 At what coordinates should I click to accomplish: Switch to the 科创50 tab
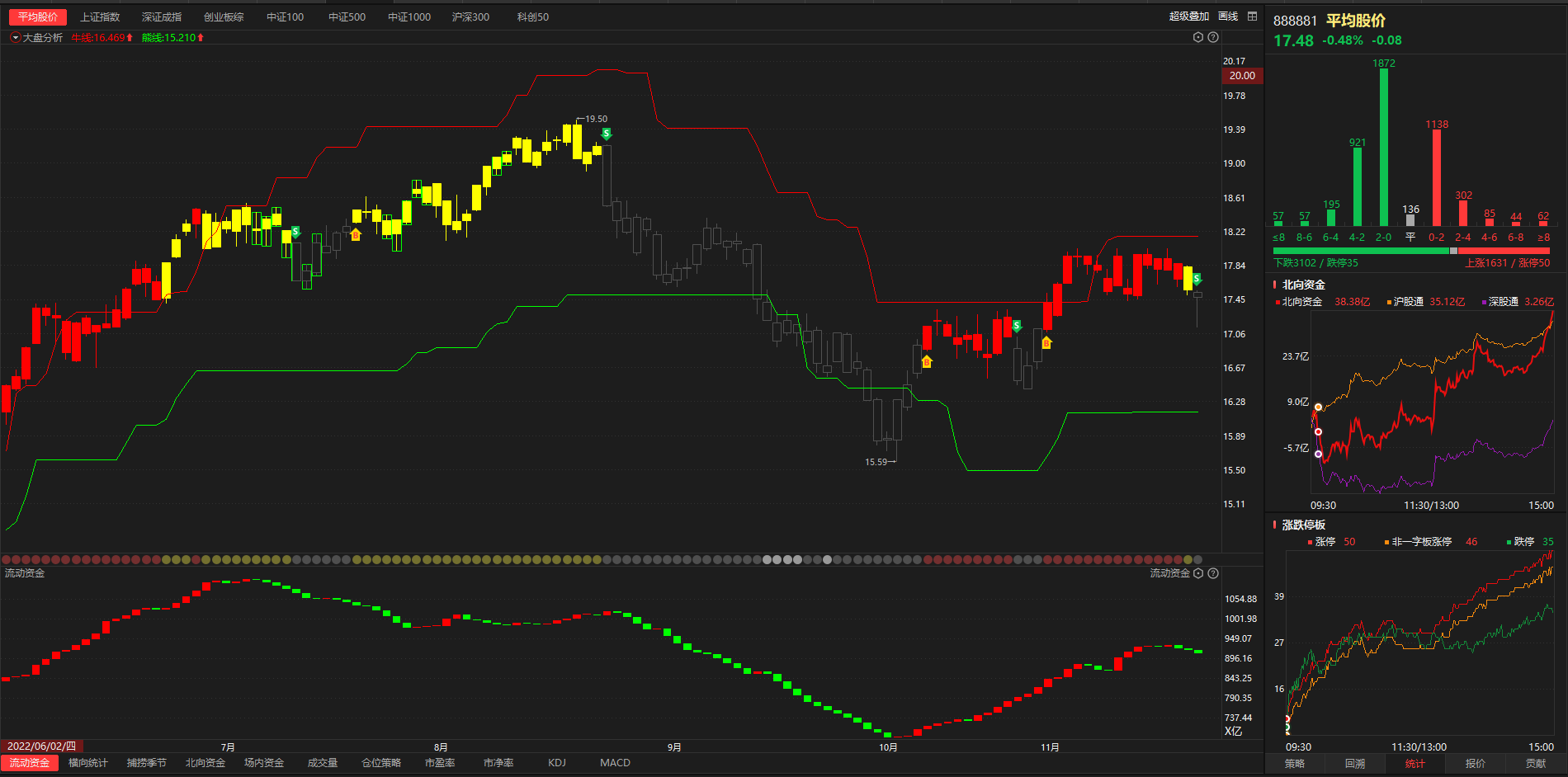533,16
